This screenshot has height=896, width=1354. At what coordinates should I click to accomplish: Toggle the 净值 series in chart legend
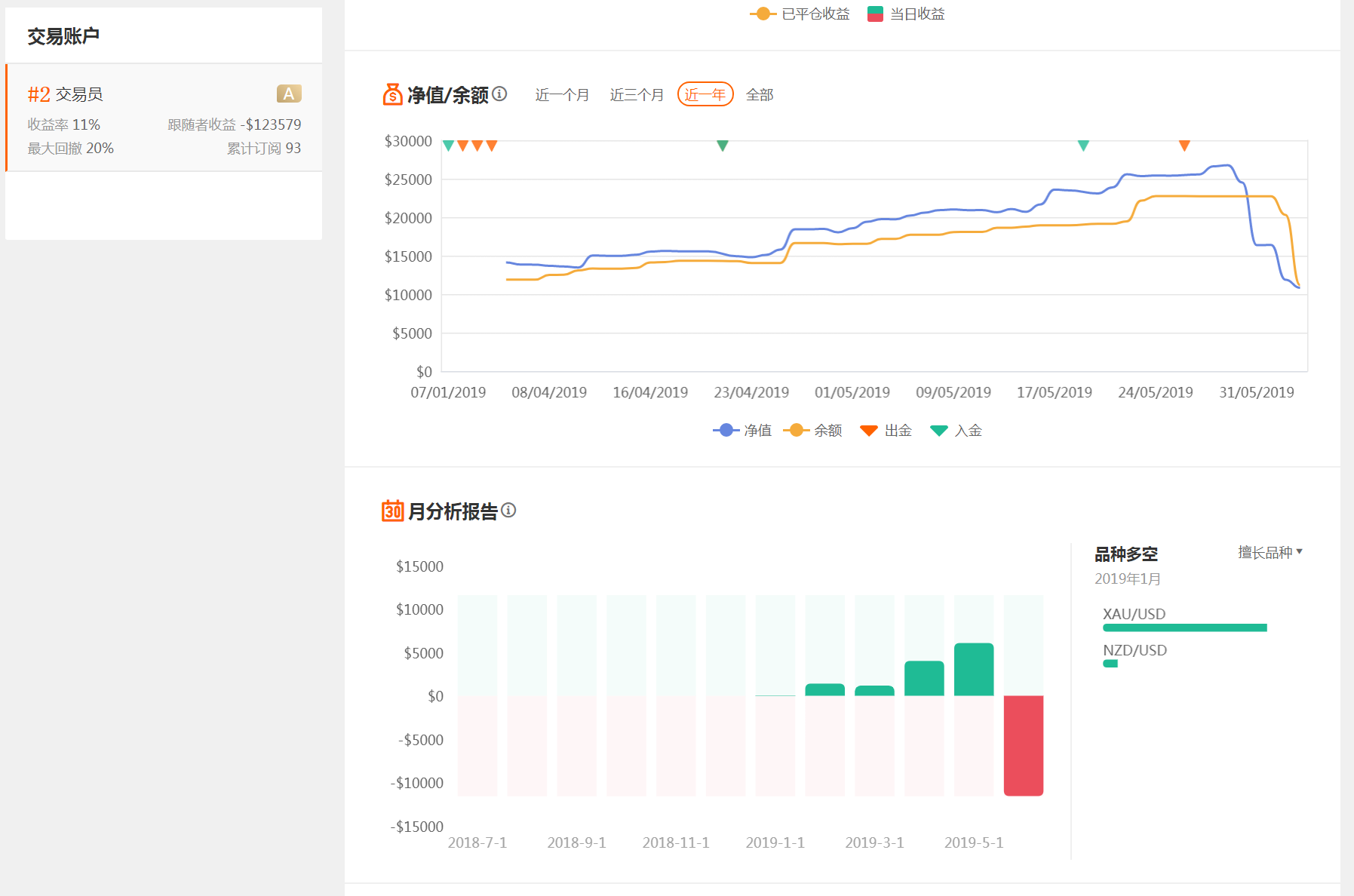[743, 430]
